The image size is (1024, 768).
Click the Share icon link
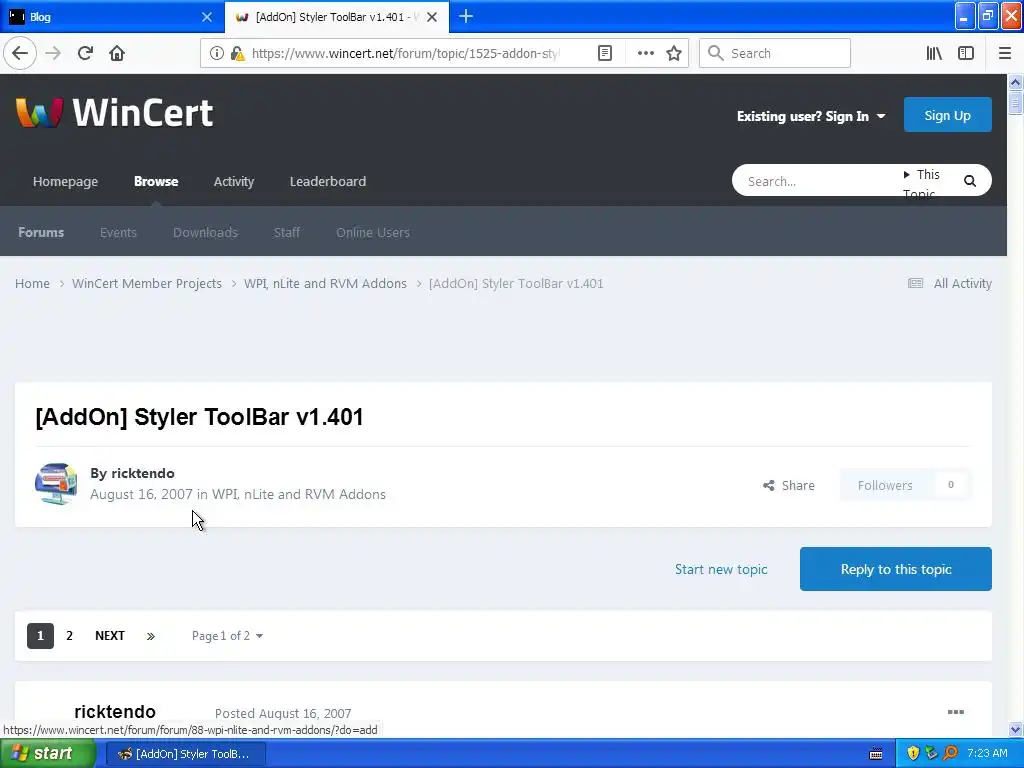tap(789, 485)
